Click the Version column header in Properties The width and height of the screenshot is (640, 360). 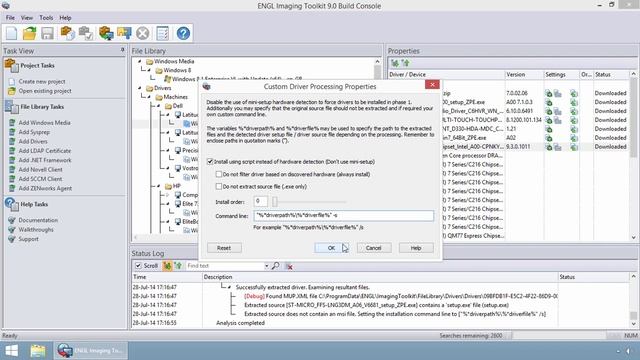click(x=524, y=75)
